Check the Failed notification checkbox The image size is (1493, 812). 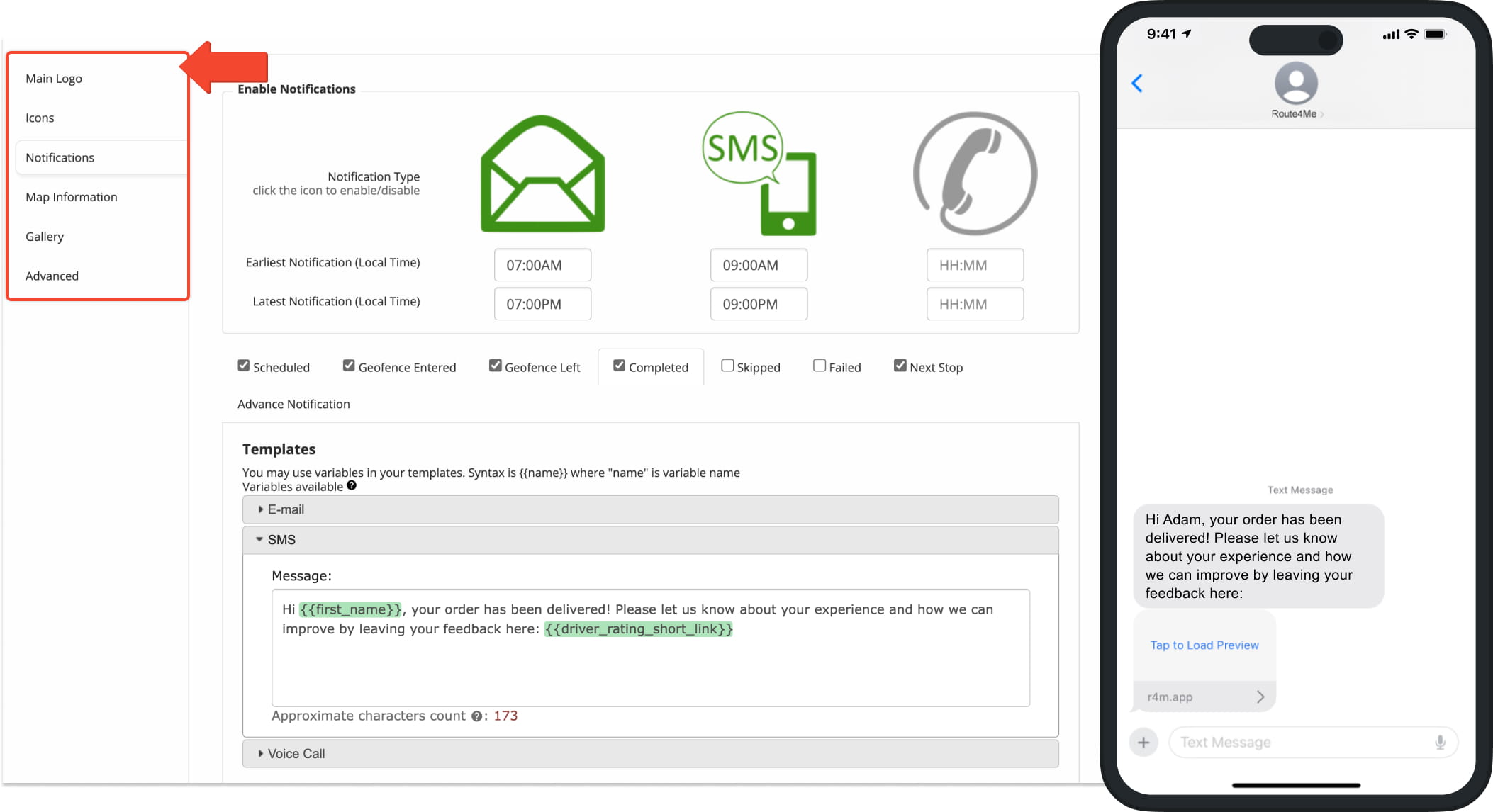coord(820,366)
